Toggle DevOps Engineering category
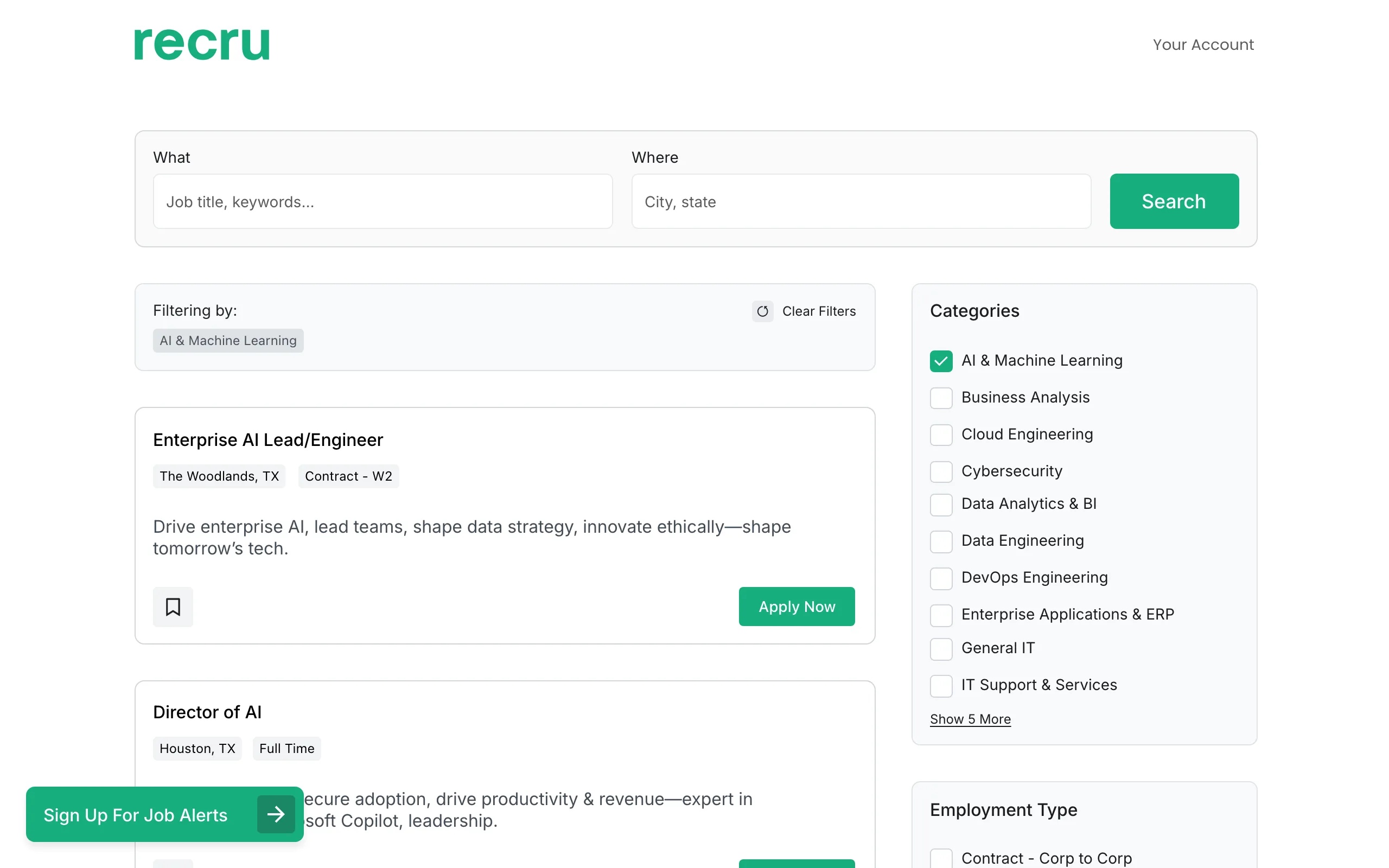1389x868 pixels. pos(941,578)
